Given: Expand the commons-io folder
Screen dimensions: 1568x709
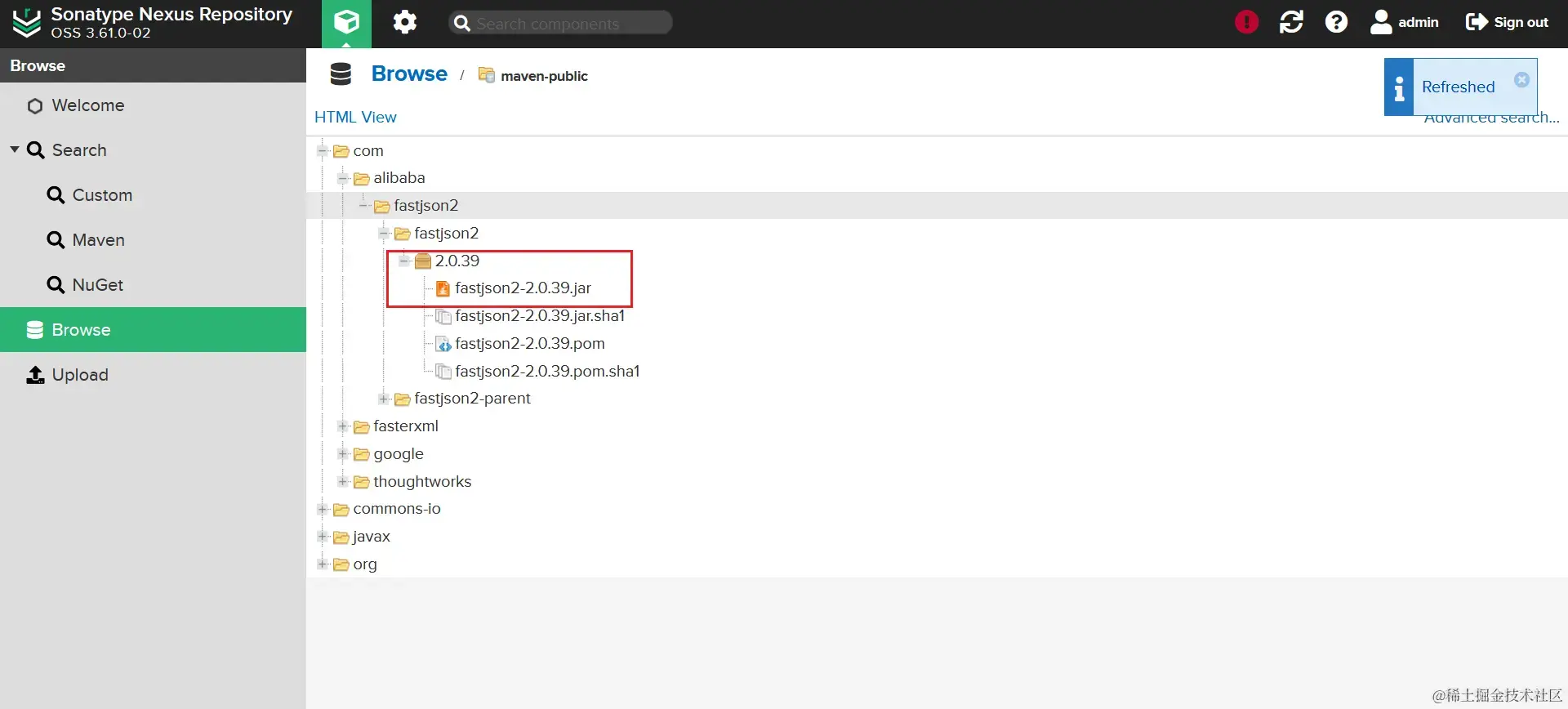Looking at the screenshot, I should [323, 509].
